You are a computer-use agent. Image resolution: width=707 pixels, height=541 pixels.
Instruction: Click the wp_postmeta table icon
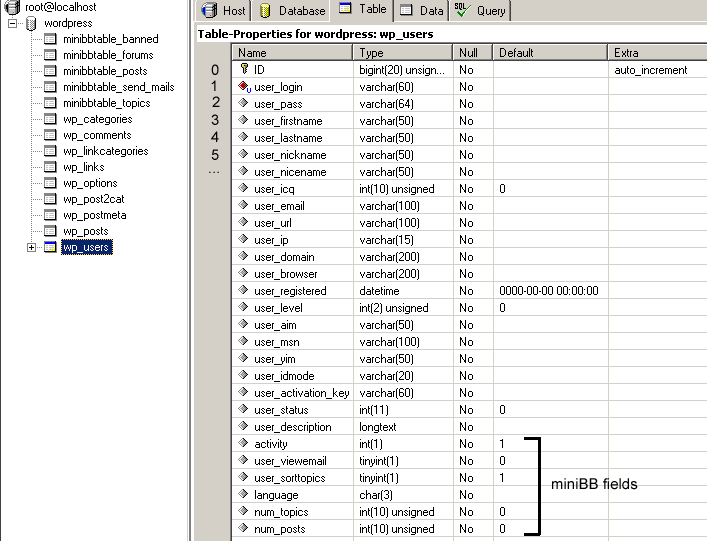[x=50, y=215]
